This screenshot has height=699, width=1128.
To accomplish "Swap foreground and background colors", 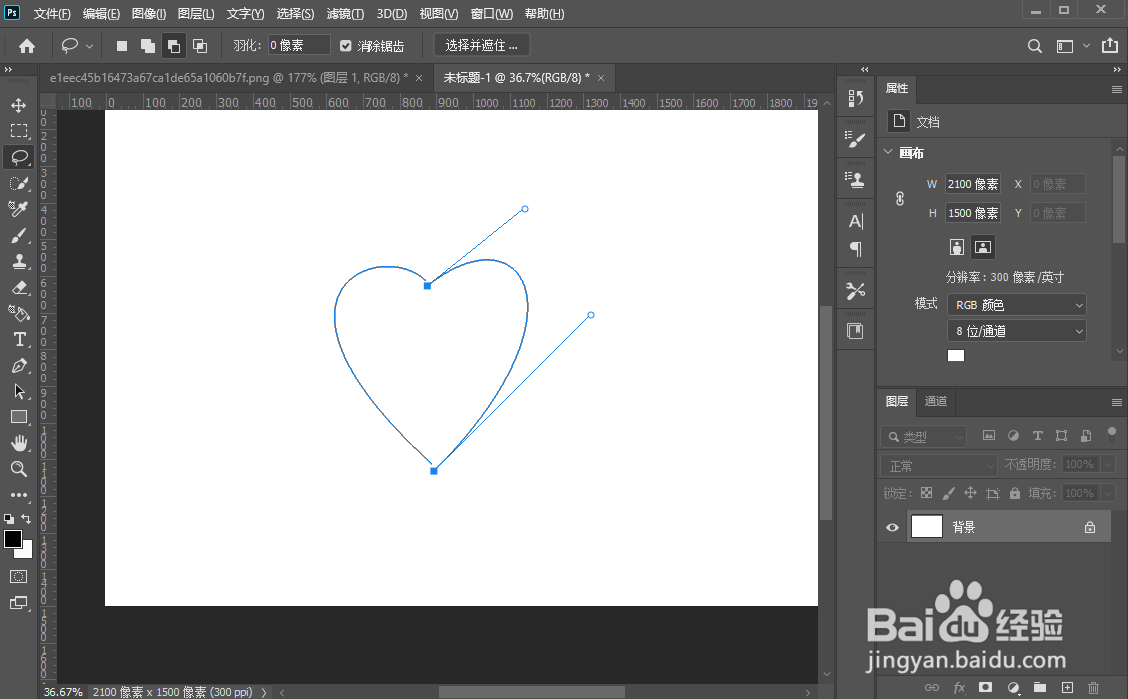I will [26, 518].
